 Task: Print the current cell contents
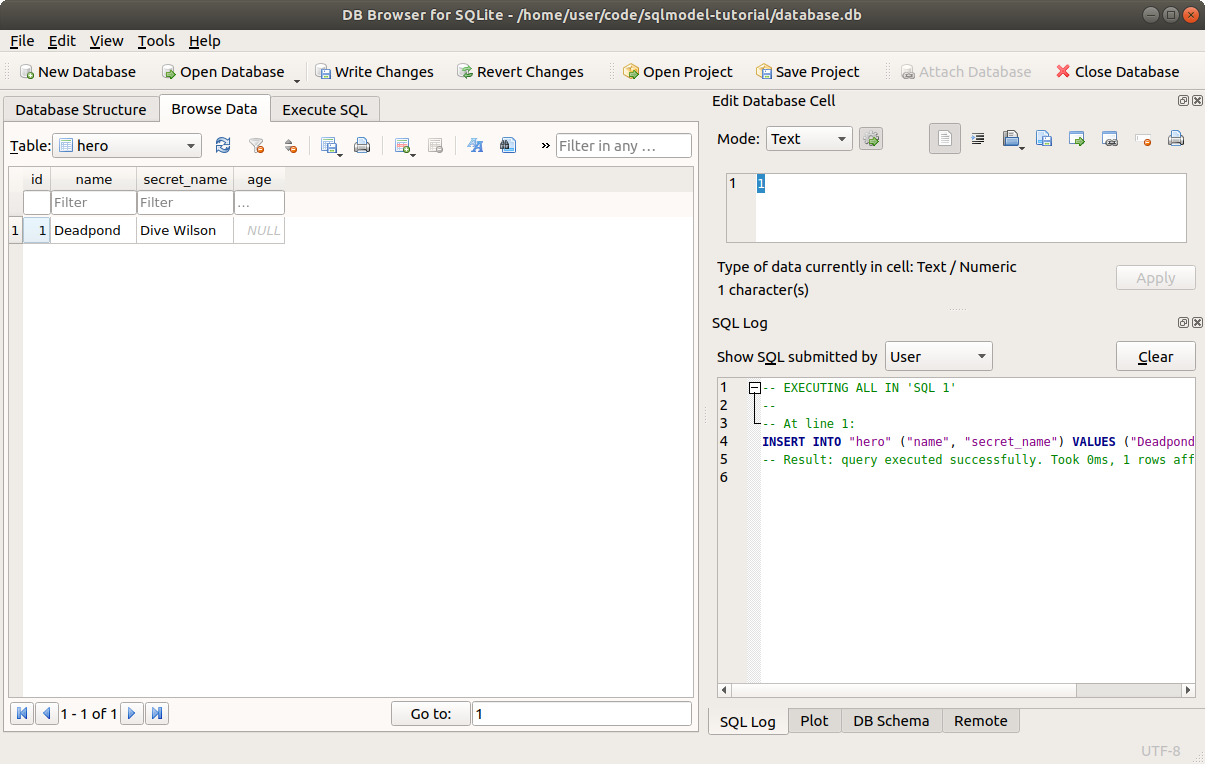click(x=1176, y=139)
